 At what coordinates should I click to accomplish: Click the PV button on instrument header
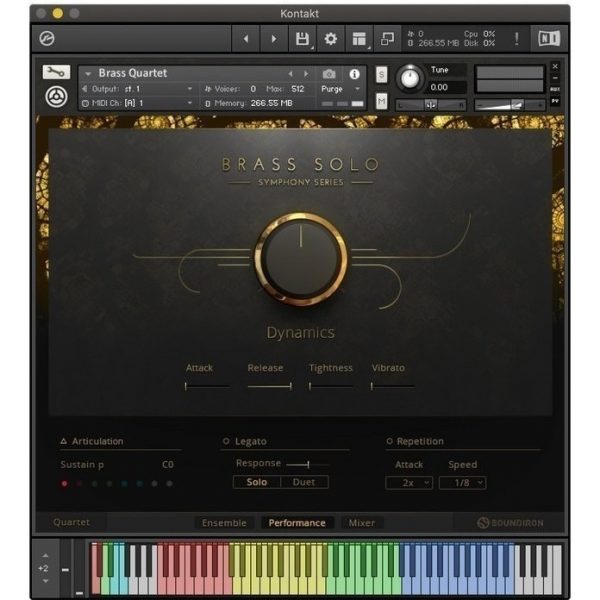(x=555, y=101)
